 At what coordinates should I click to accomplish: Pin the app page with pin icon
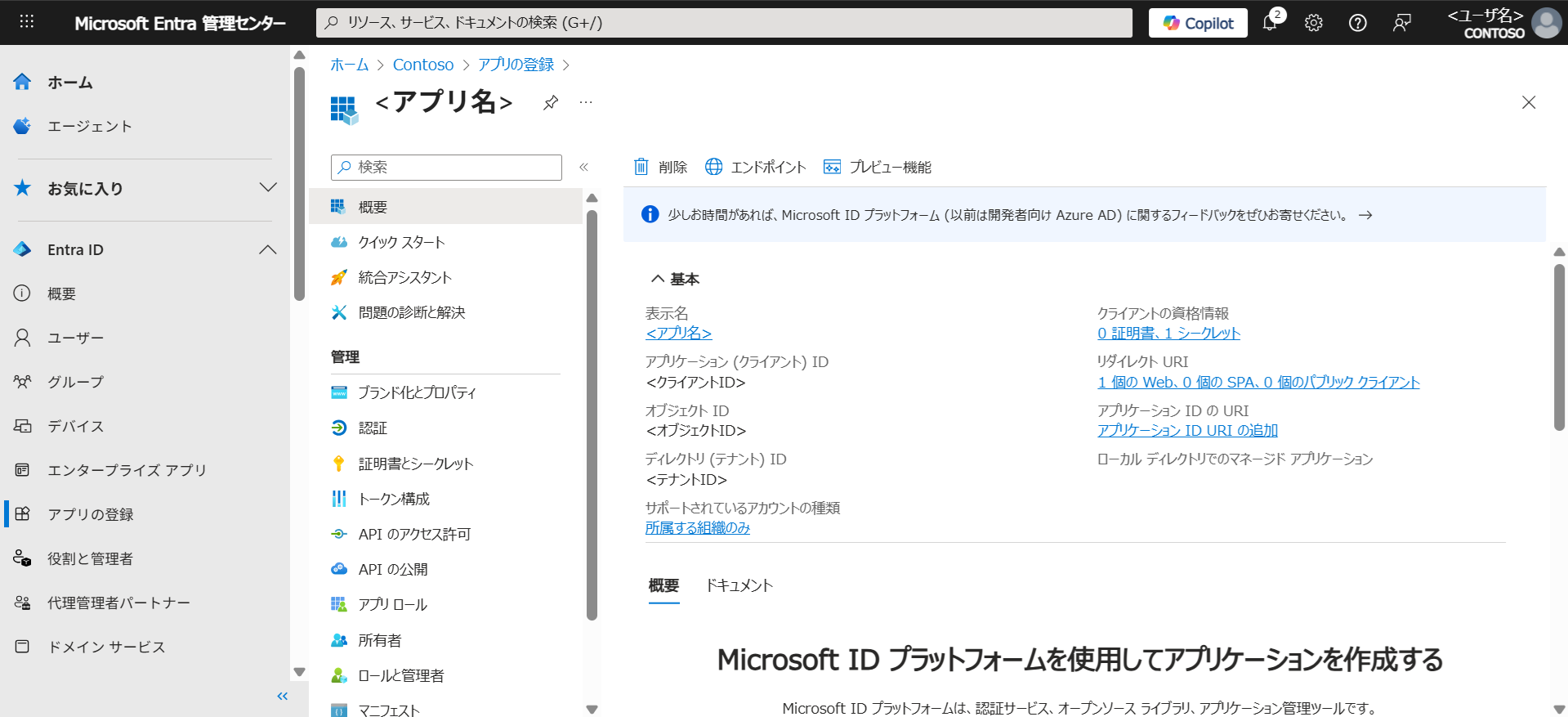click(x=551, y=102)
